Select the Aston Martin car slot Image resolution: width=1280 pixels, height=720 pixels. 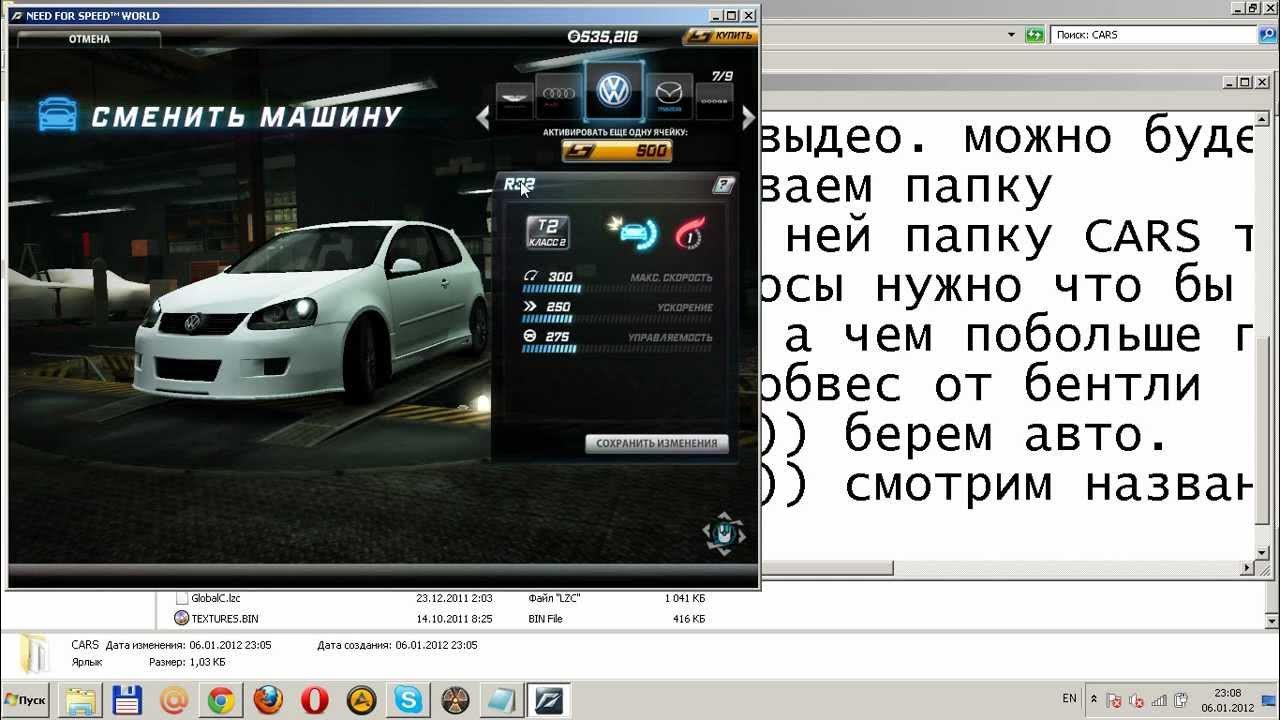[x=514, y=101]
